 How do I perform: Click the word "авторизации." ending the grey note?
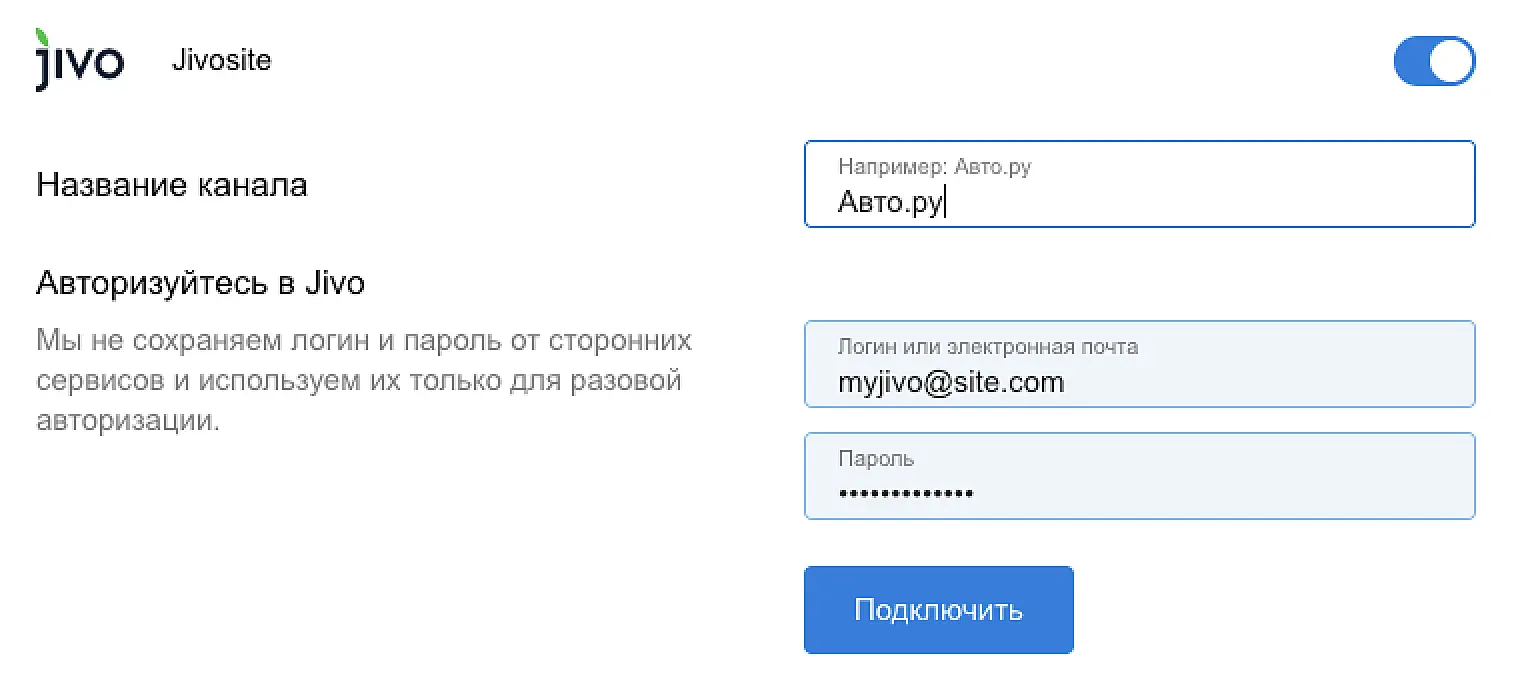[x=127, y=420]
